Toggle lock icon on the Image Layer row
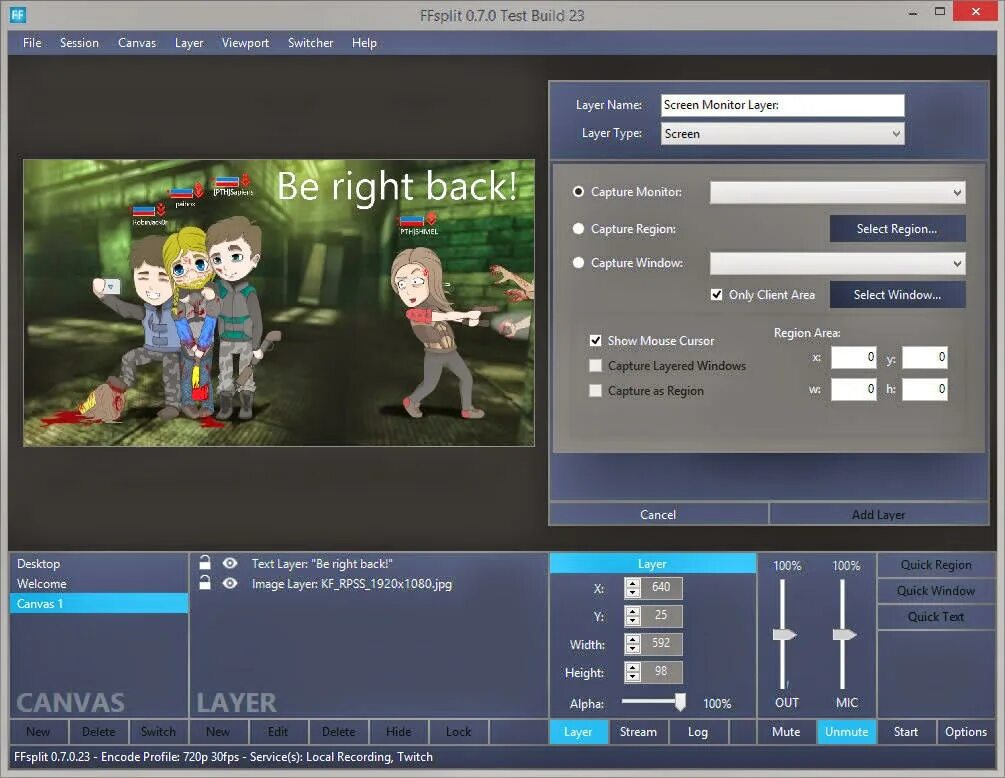Image resolution: width=1005 pixels, height=778 pixels. [x=204, y=583]
